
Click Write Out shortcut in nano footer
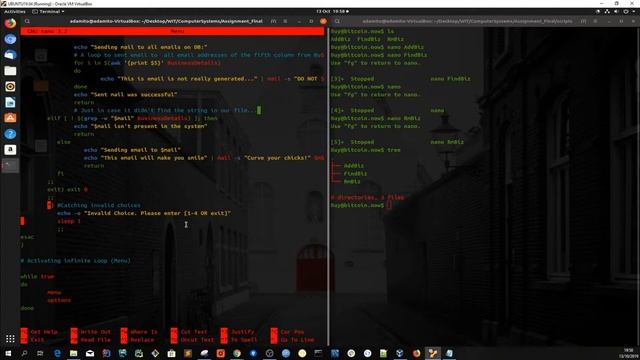pos(91,332)
